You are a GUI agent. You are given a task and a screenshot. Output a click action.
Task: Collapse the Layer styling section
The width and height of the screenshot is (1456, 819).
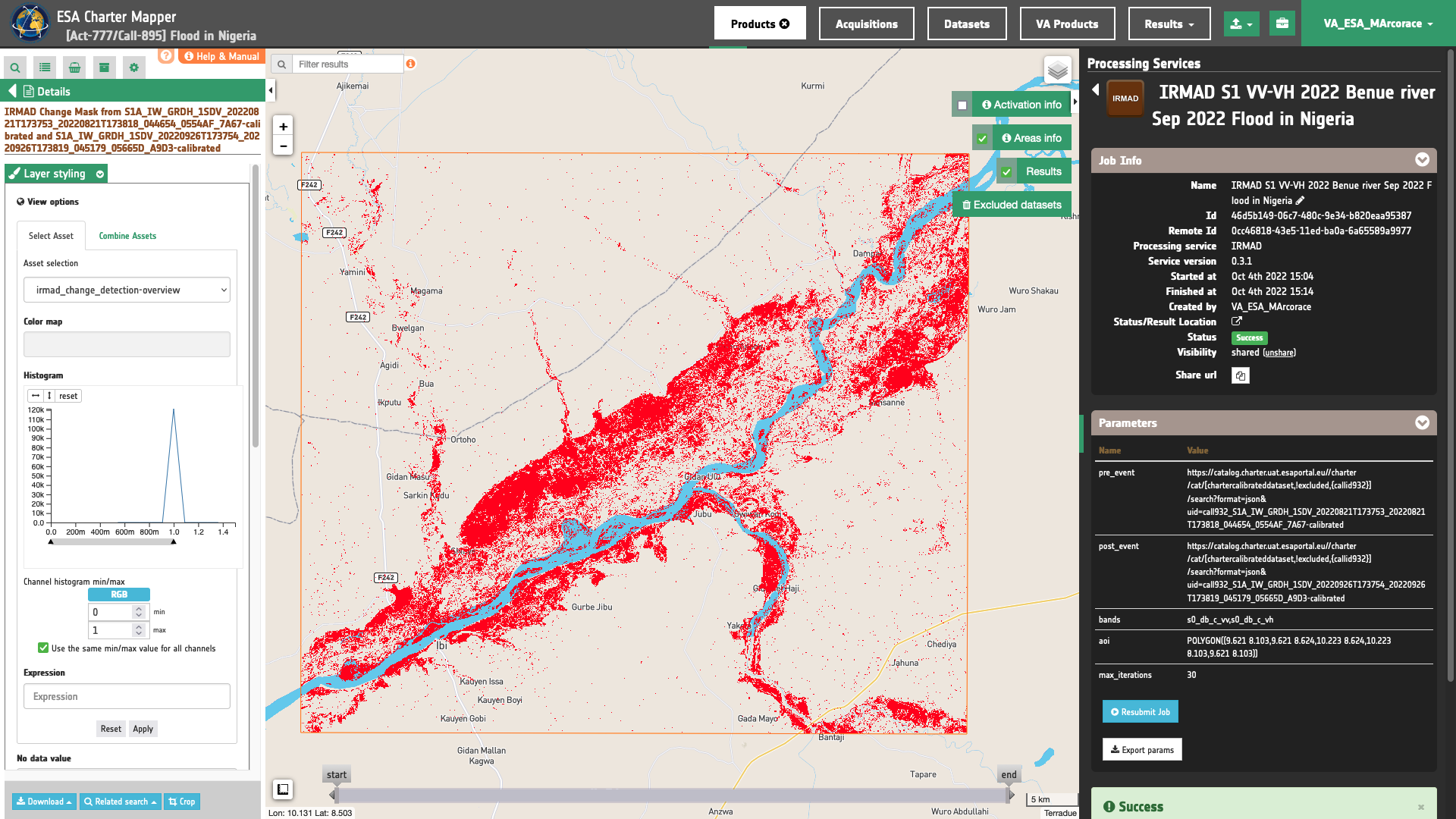point(100,174)
